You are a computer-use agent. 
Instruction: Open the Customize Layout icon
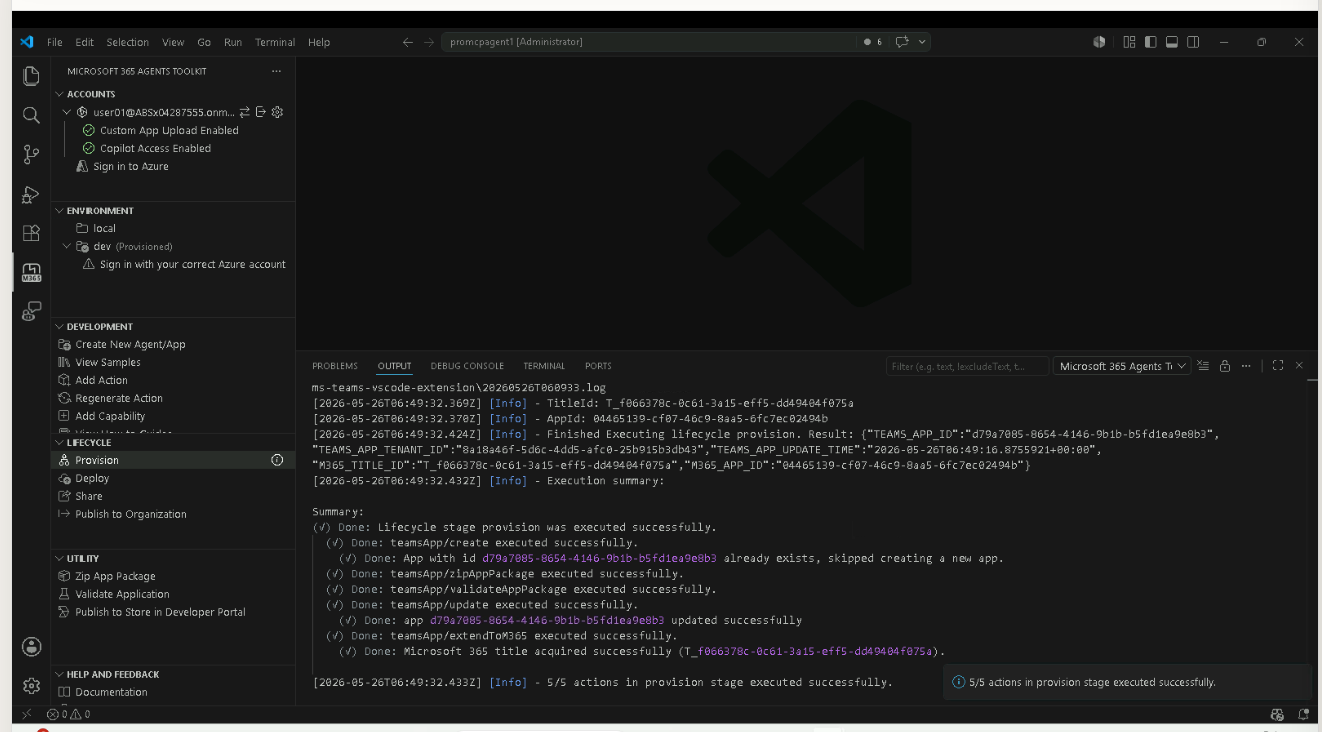click(x=1129, y=42)
